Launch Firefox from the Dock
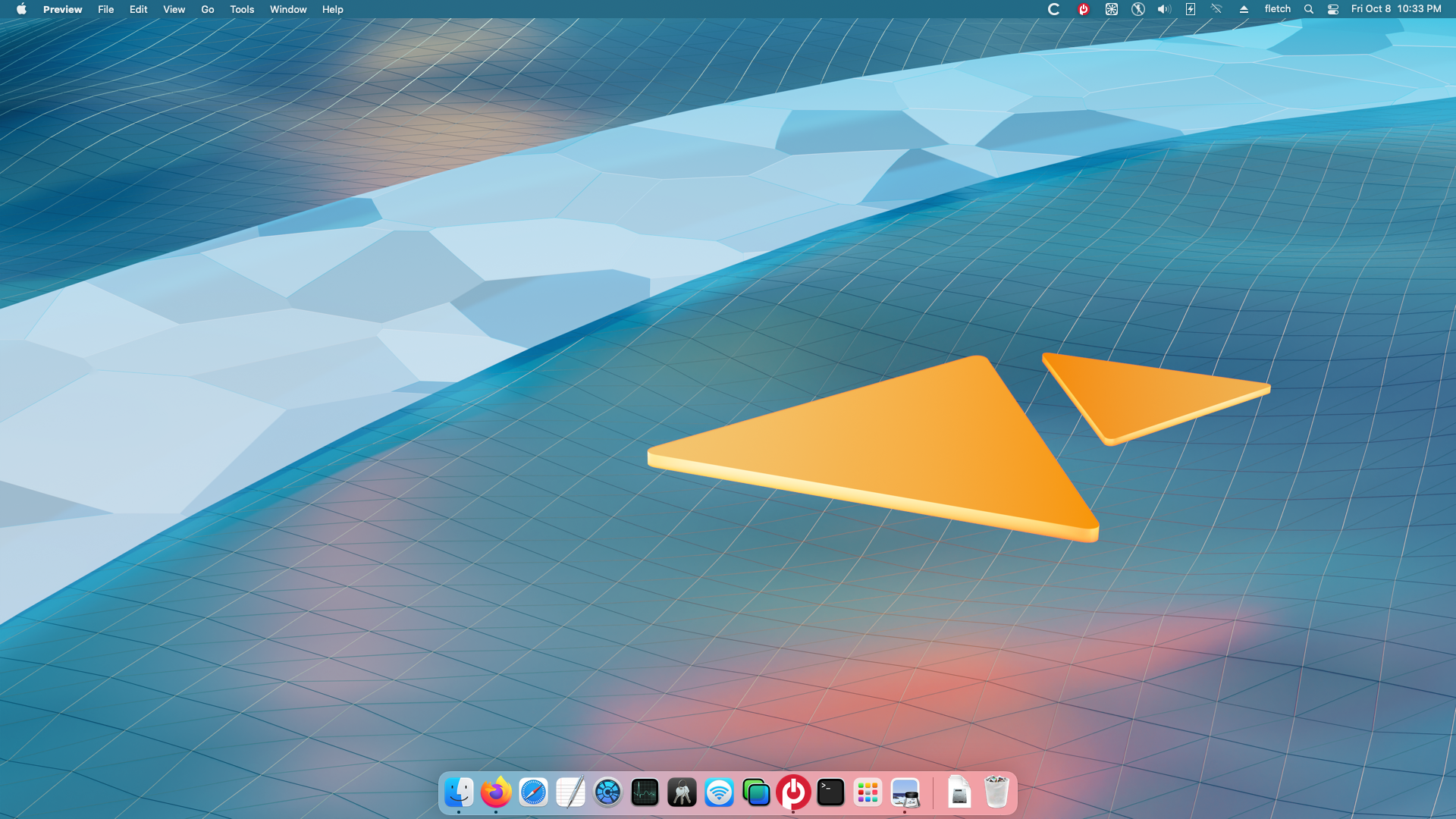This screenshot has height=819, width=1456. pyautogui.click(x=496, y=792)
